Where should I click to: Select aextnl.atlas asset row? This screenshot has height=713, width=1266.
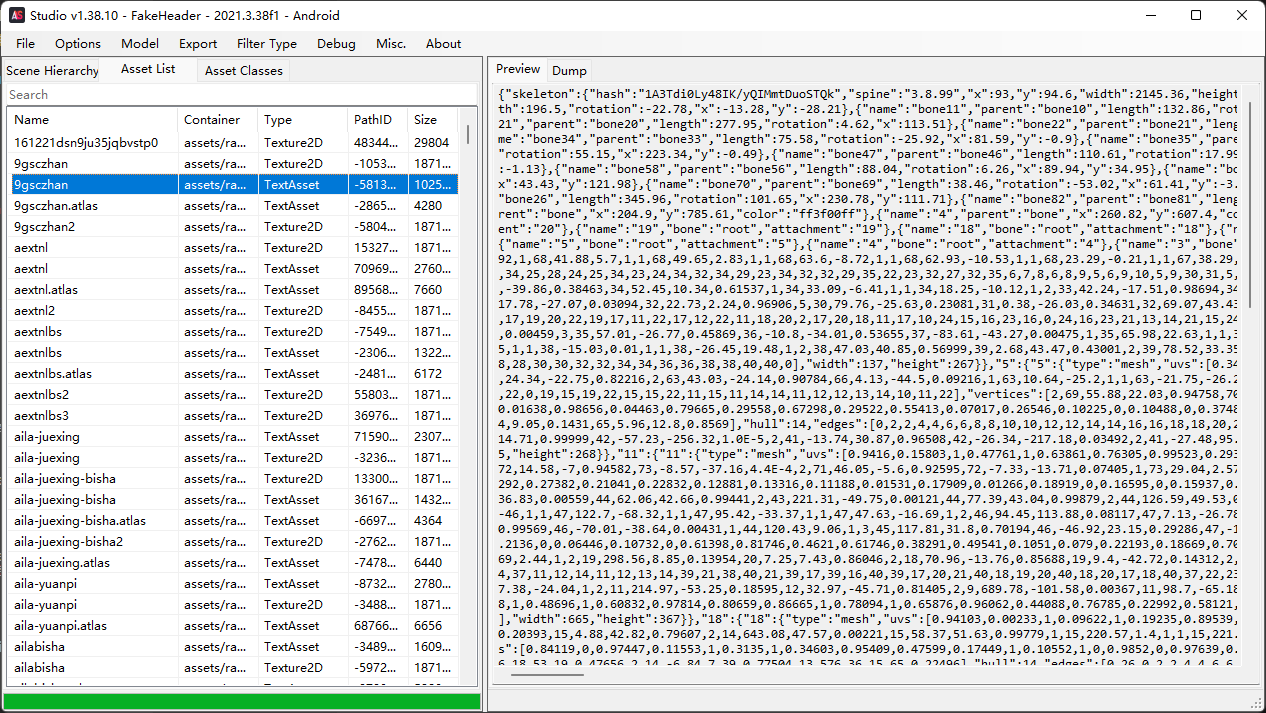[x=233, y=290]
